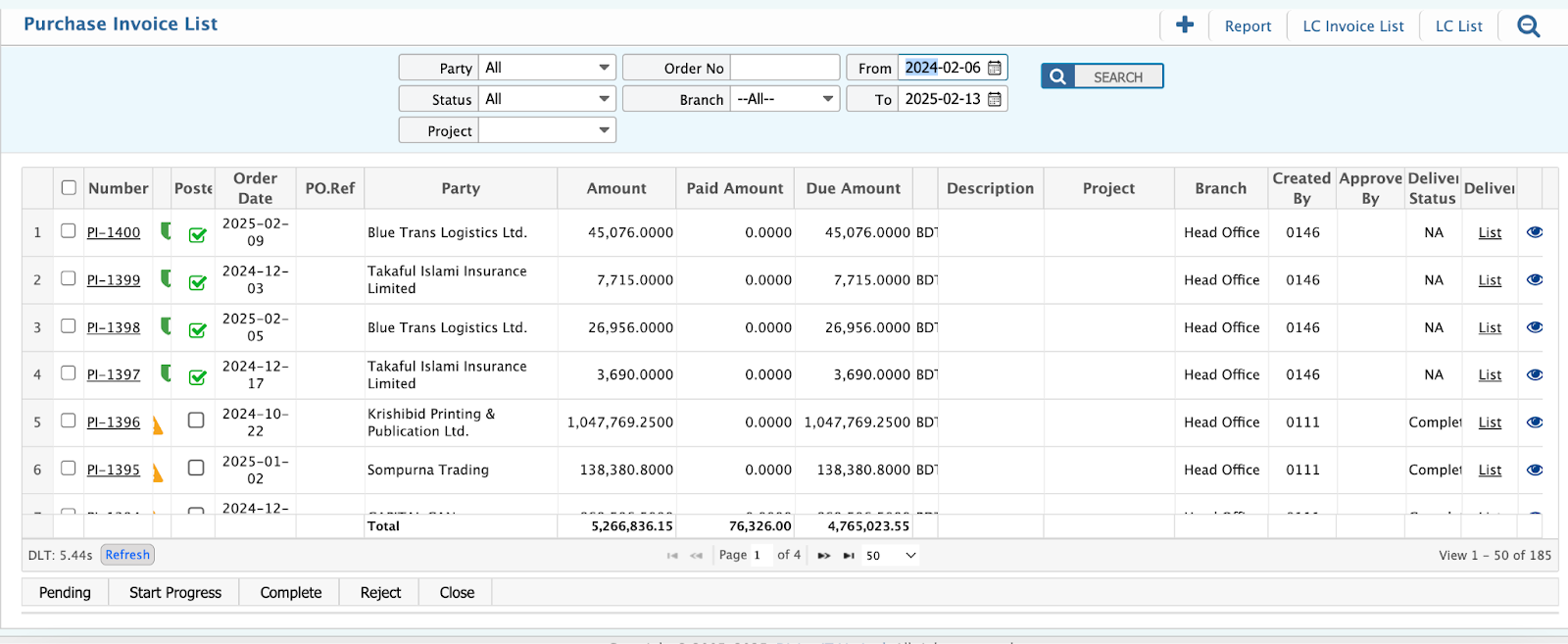The width and height of the screenshot is (1568, 644).
Task: Click green status flag icon for PI-1400
Action: pos(166,231)
